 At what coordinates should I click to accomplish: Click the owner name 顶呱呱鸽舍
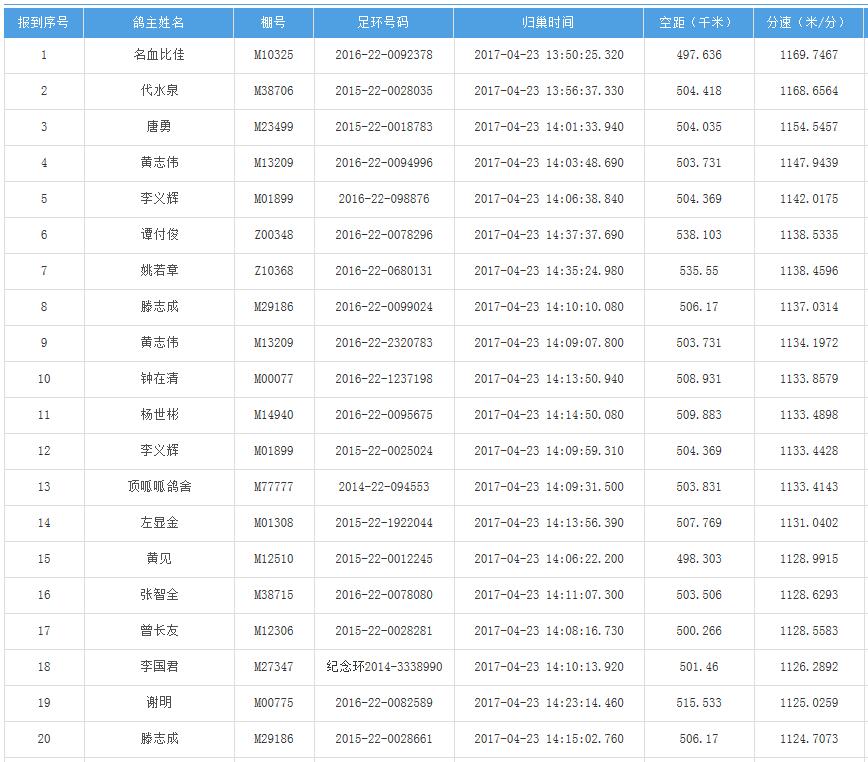[158, 487]
